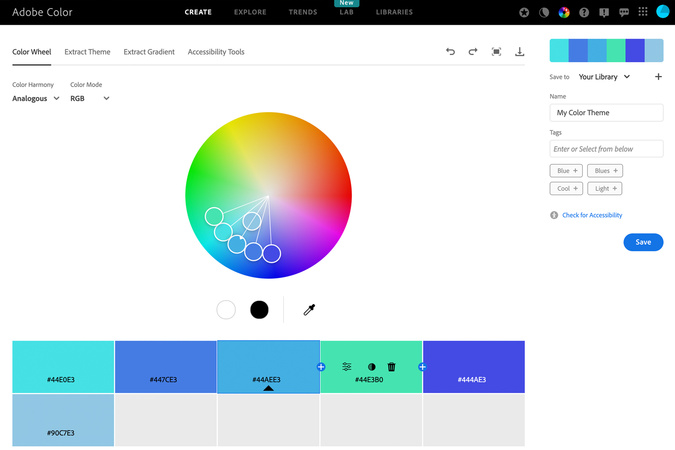Click the Name field My Color Theme
Viewport: 675px width, 450px height.
click(x=606, y=113)
